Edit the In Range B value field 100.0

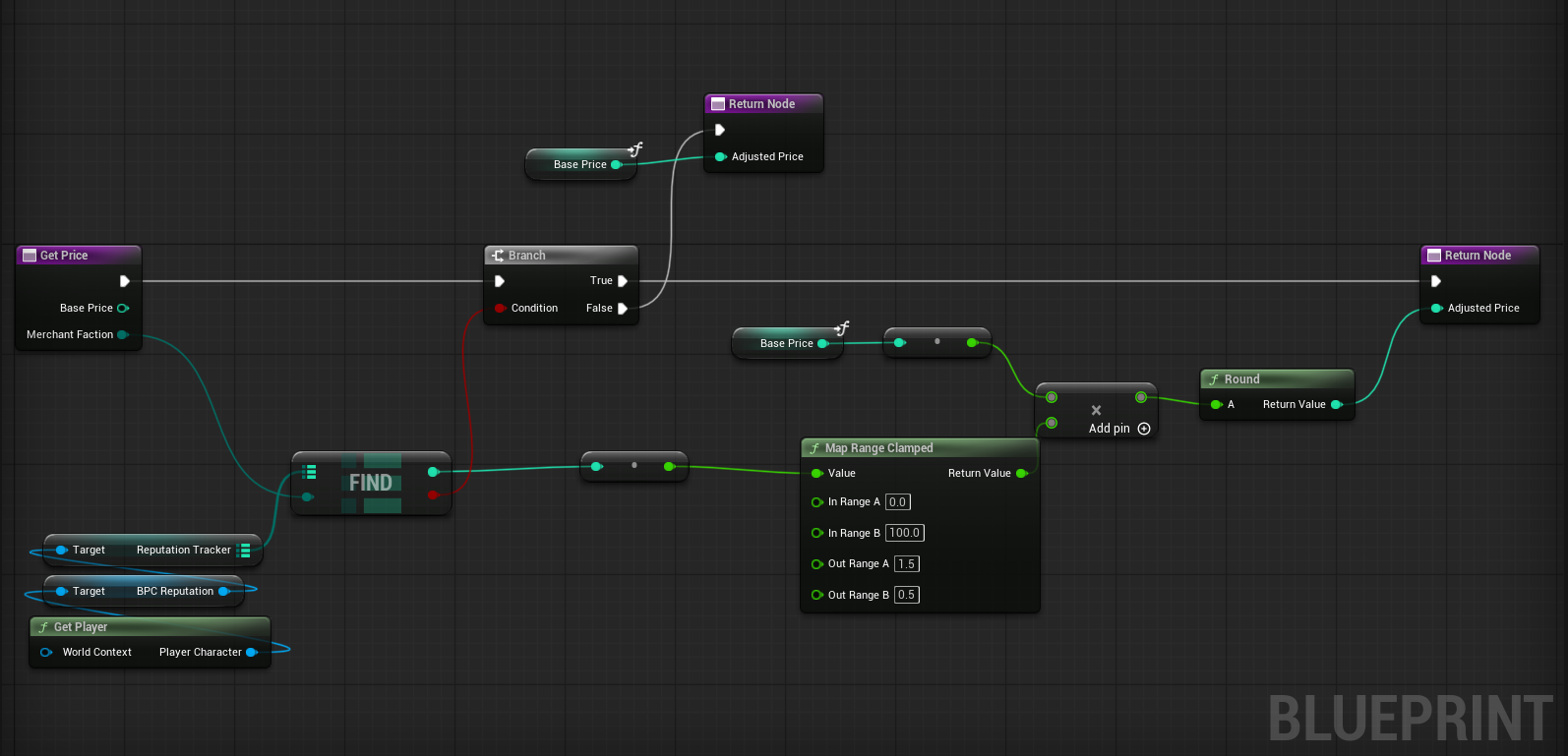(905, 533)
